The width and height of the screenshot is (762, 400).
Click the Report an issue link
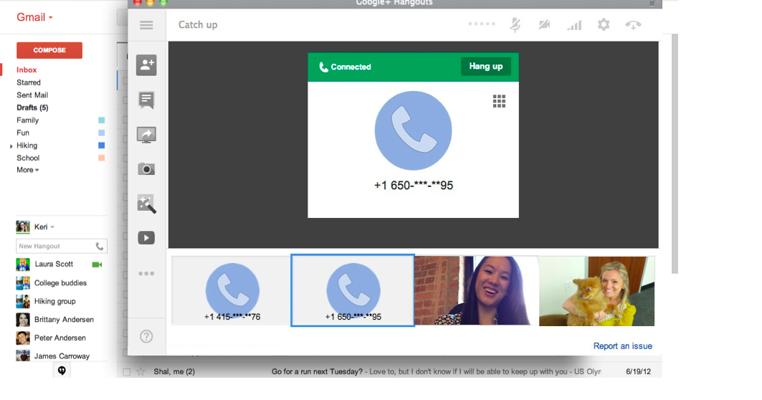(x=623, y=346)
